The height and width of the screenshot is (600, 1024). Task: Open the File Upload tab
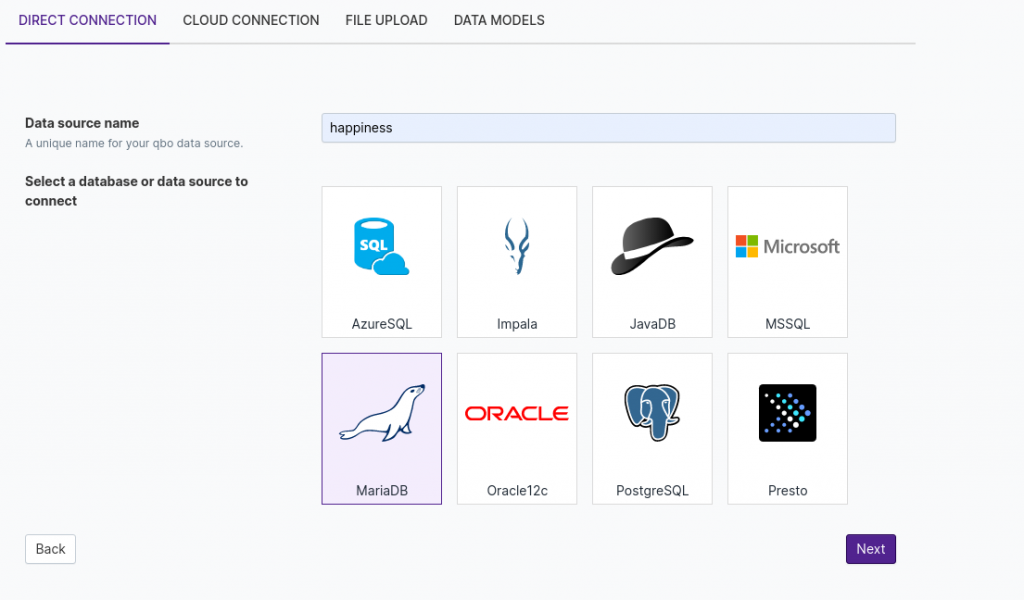[386, 20]
